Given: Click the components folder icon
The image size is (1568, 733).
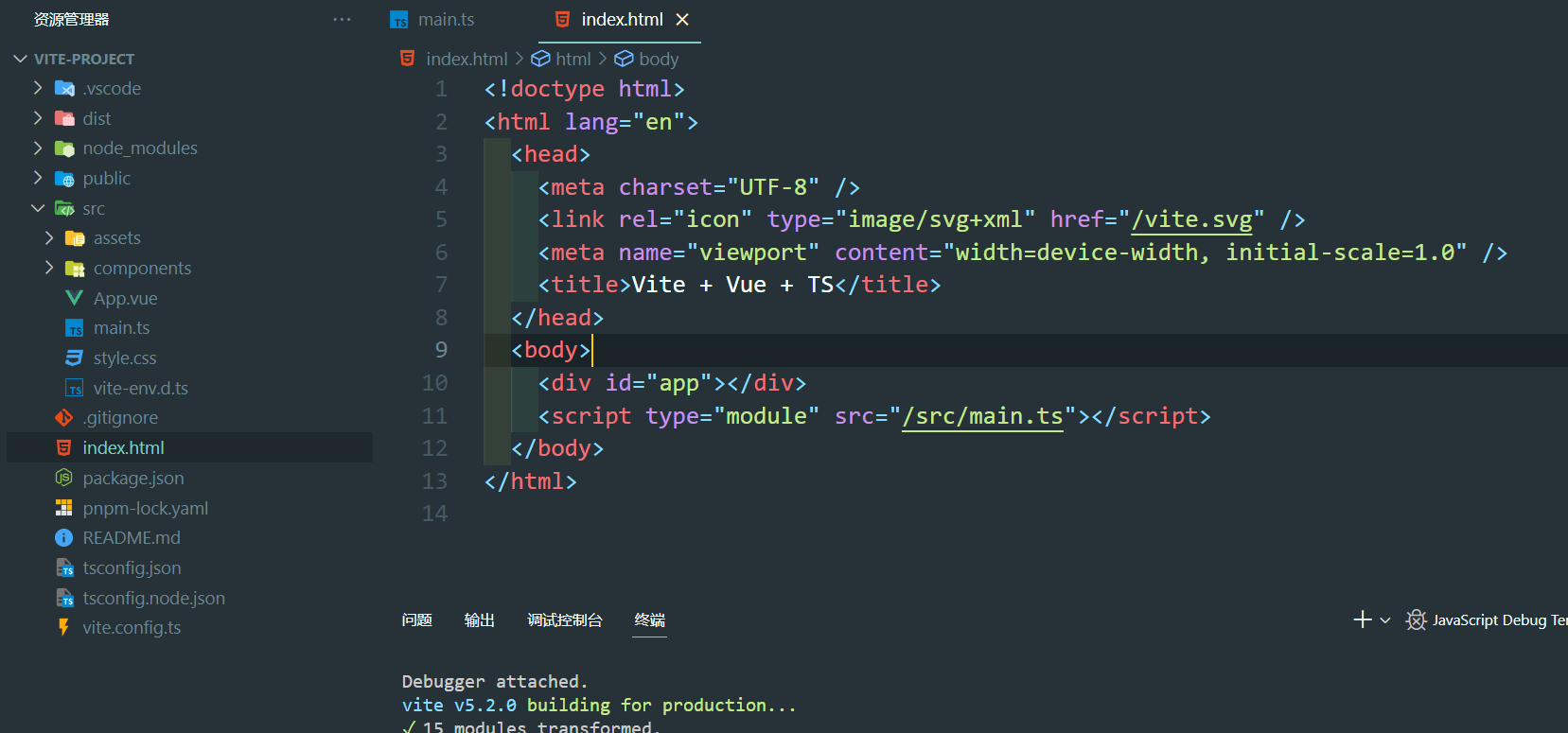Looking at the screenshot, I should (x=75, y=269).
